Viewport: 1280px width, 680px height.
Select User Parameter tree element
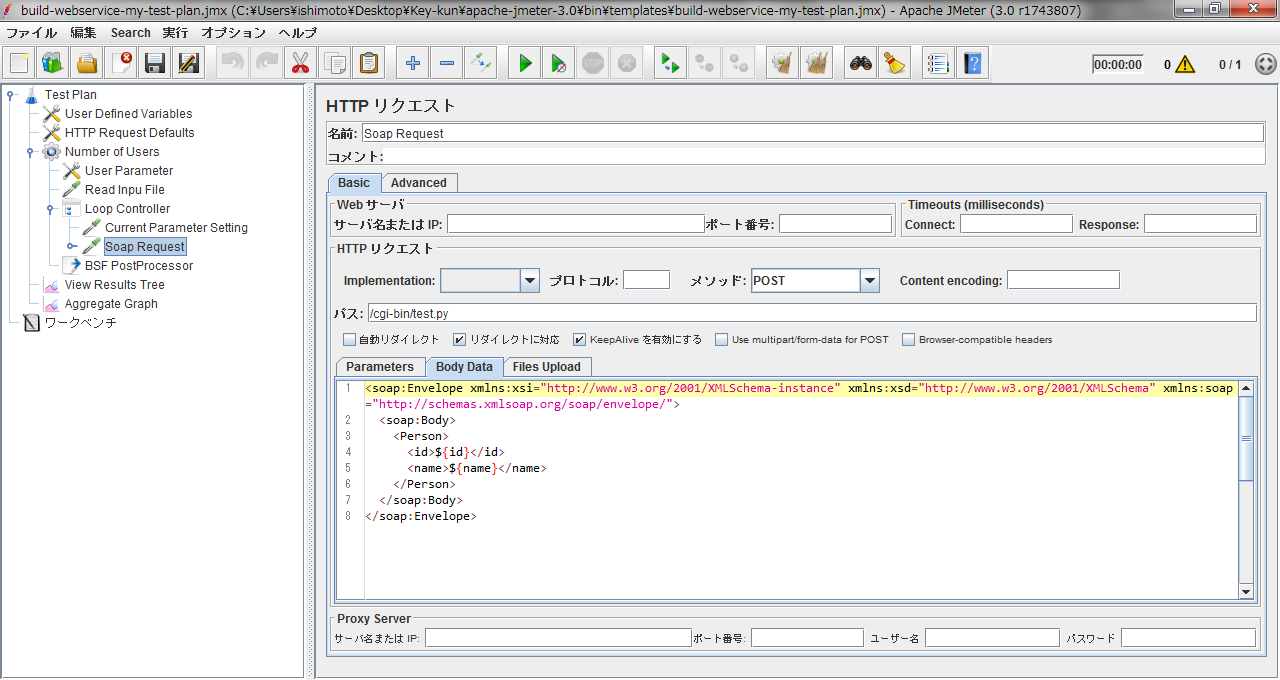(x=128, y=171)
